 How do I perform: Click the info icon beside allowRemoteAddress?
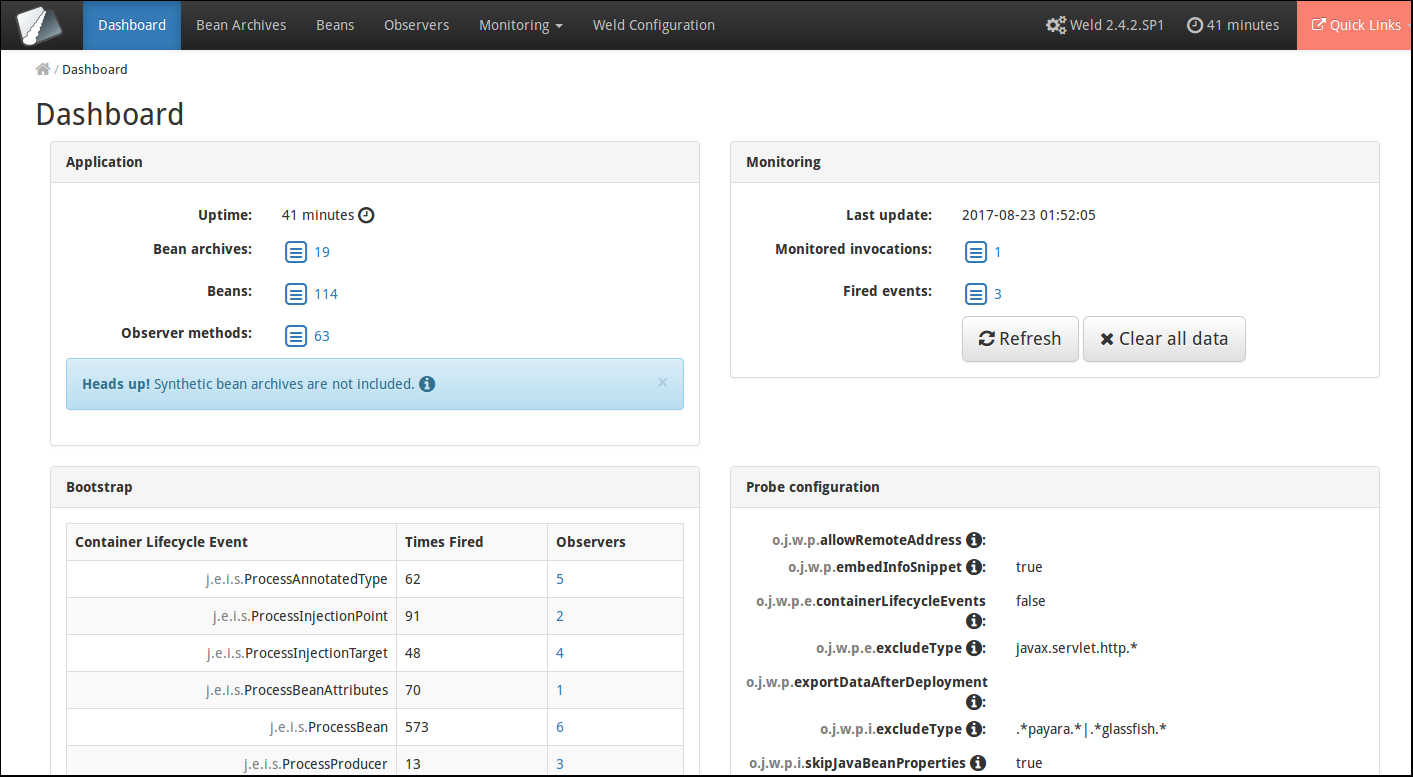tap(973, 539)
